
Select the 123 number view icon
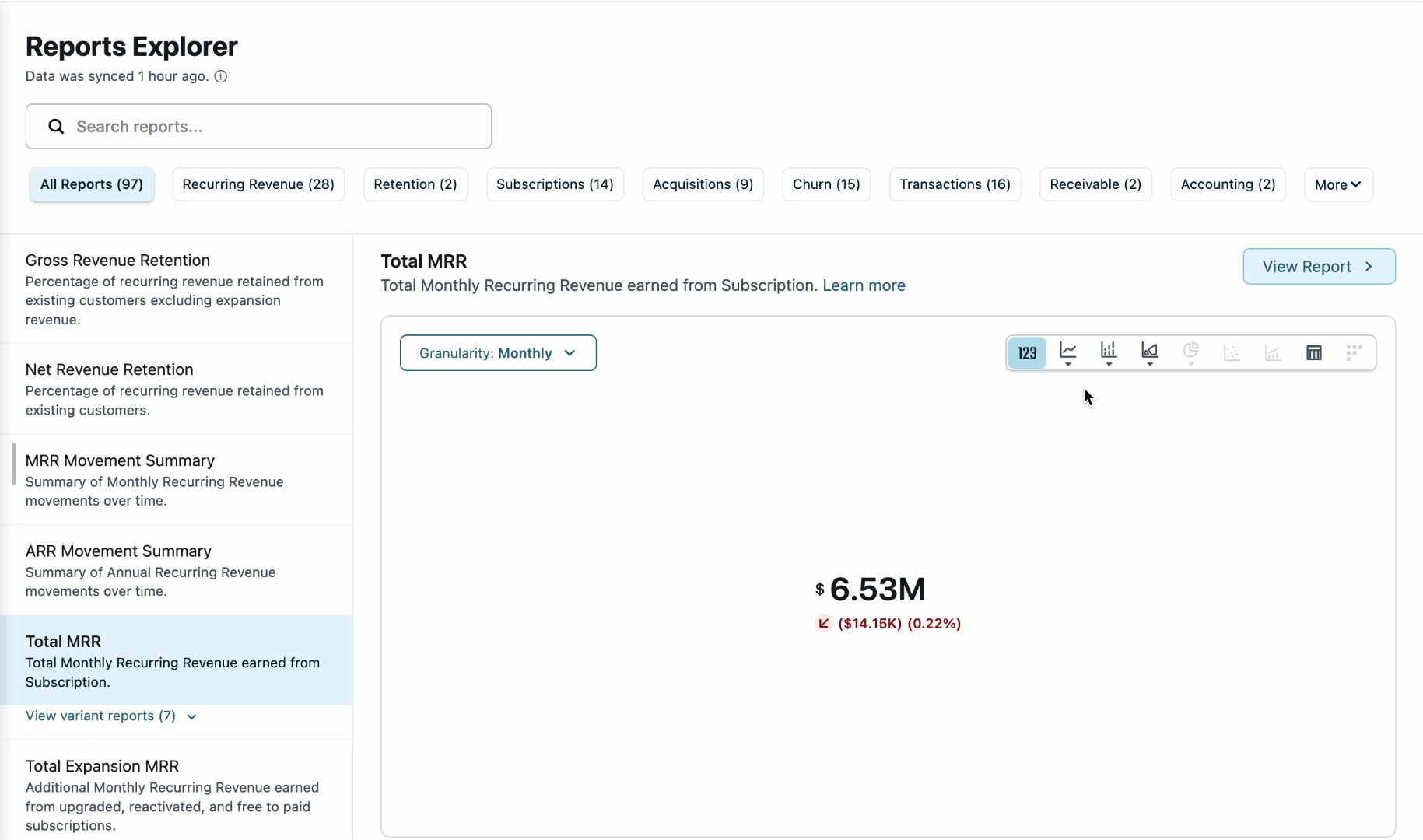click(x=1027, y=353)
